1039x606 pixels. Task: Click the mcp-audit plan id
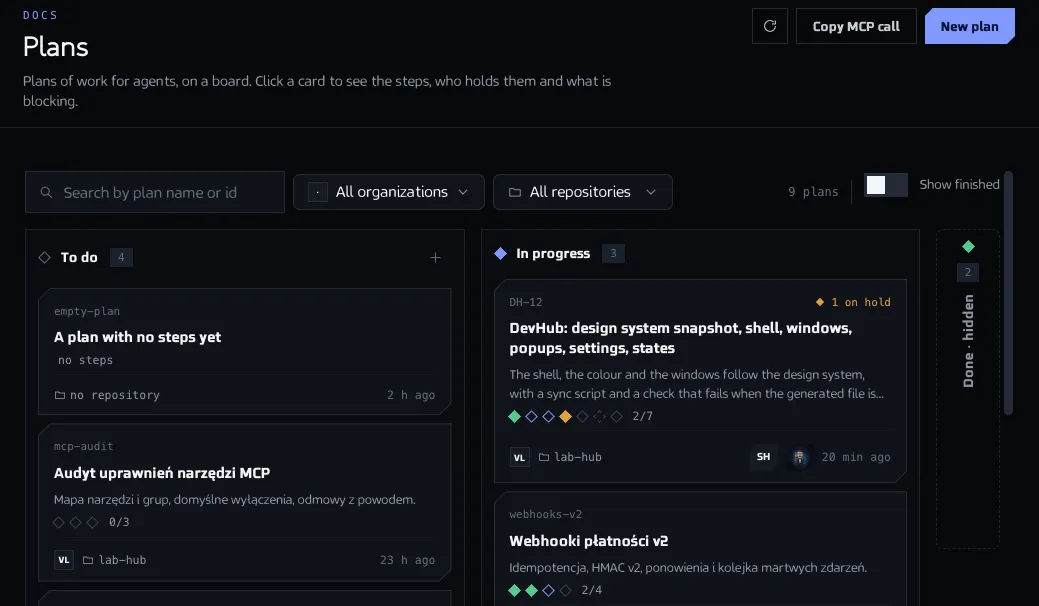tap(83, 446)
